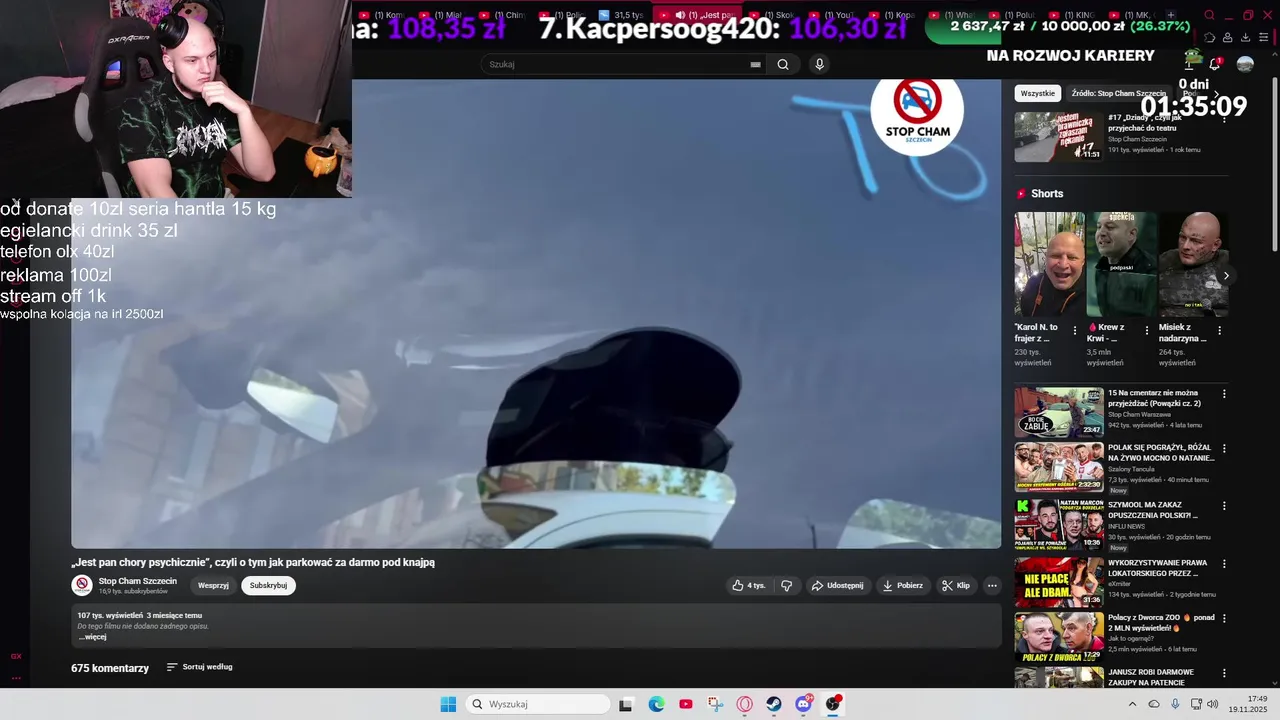Show hidden tray icons chevron
Screen dimensions: 1280x720
click(1132, 704)
